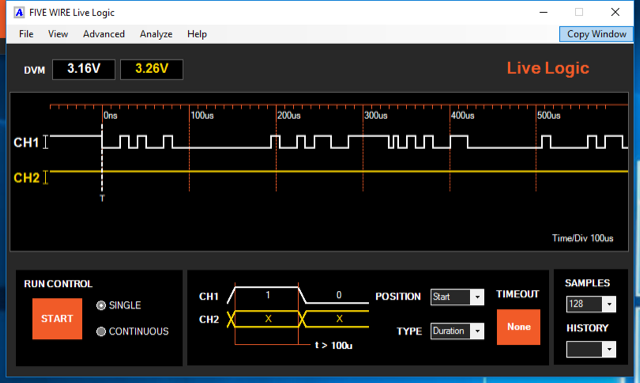Click the empty HISTORY field

584,350
